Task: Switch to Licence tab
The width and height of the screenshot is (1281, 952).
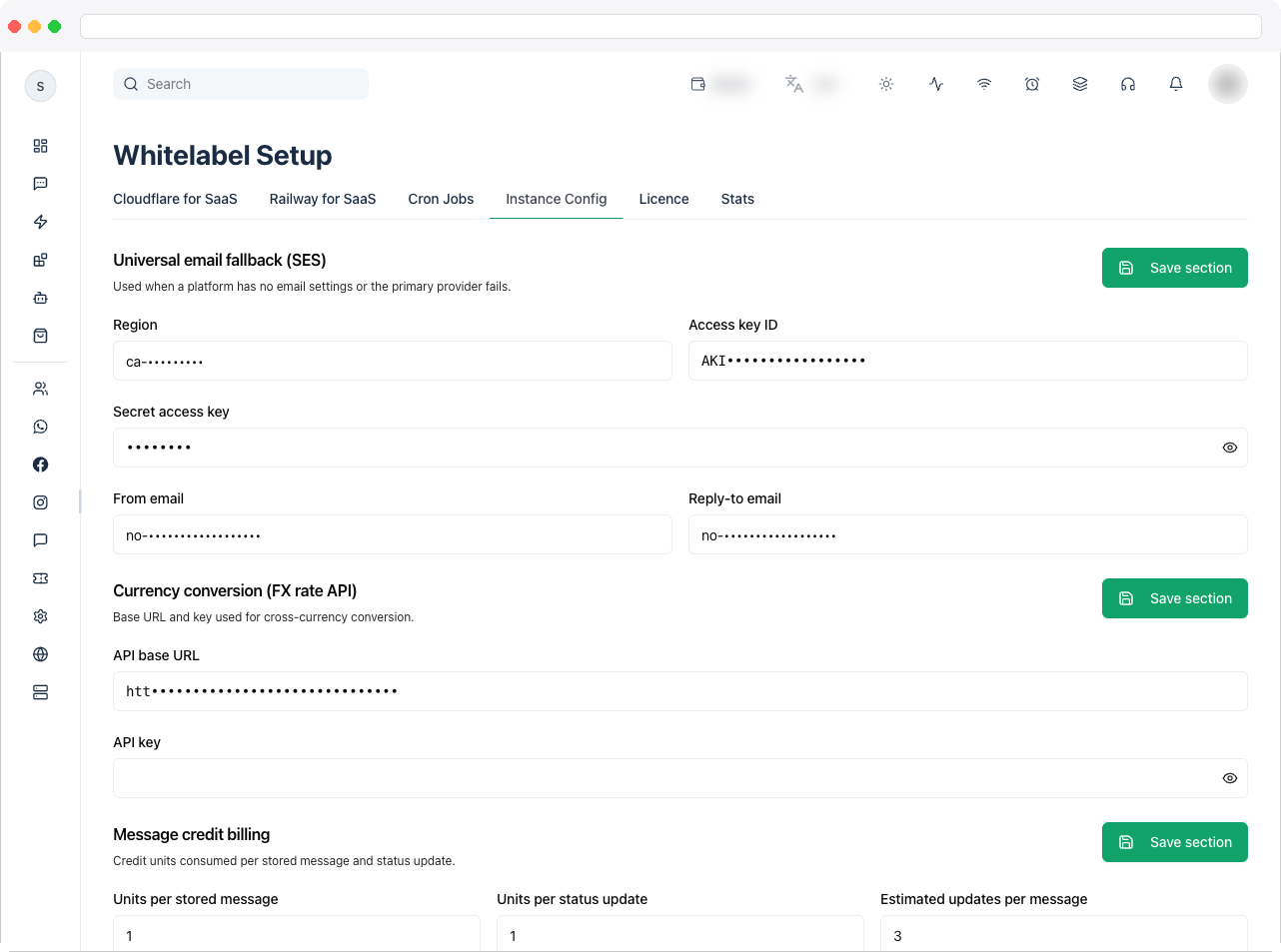Action: (664, 199)
